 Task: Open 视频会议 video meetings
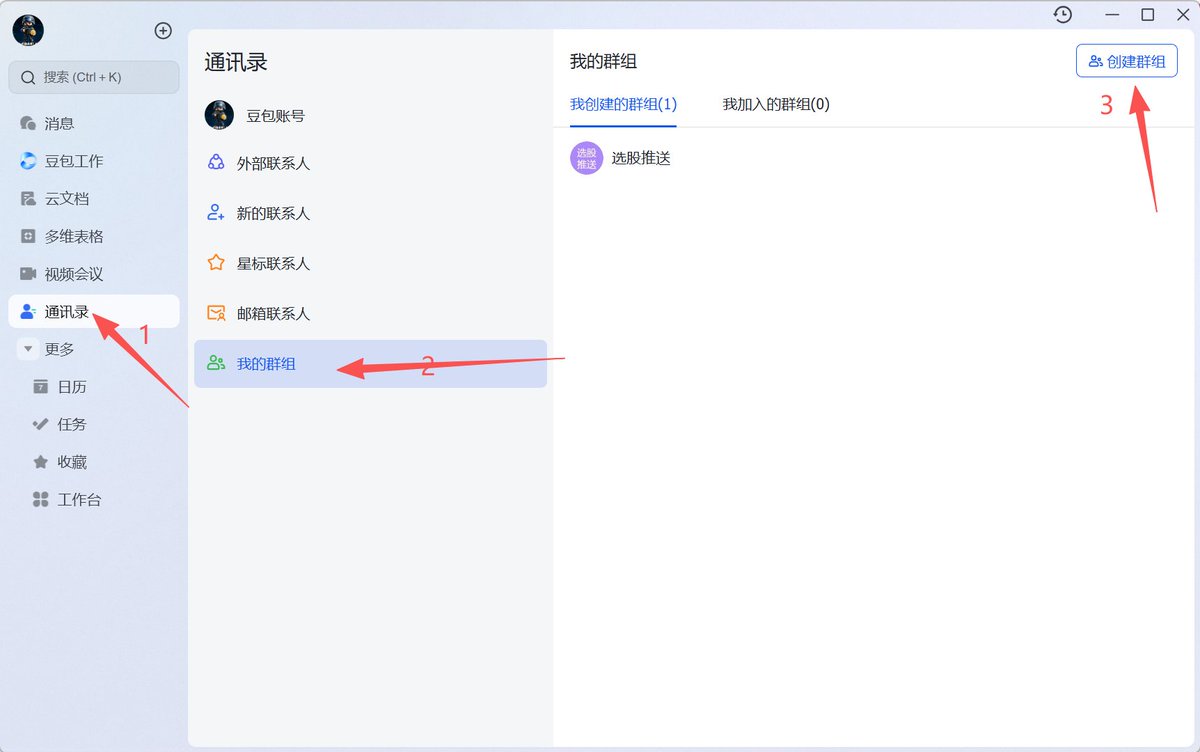point(94,274)
